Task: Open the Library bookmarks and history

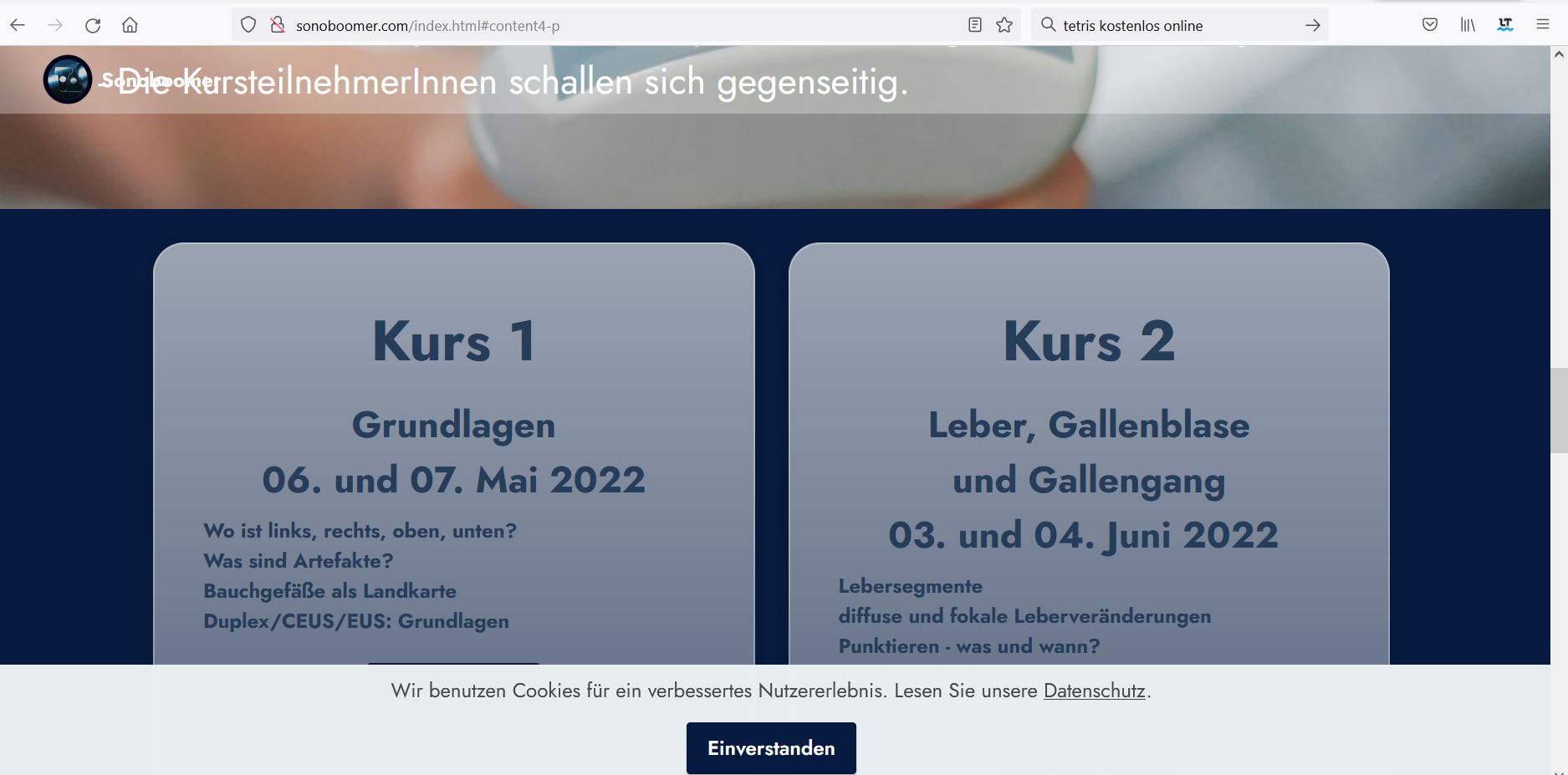Action: click(1468, 25)
